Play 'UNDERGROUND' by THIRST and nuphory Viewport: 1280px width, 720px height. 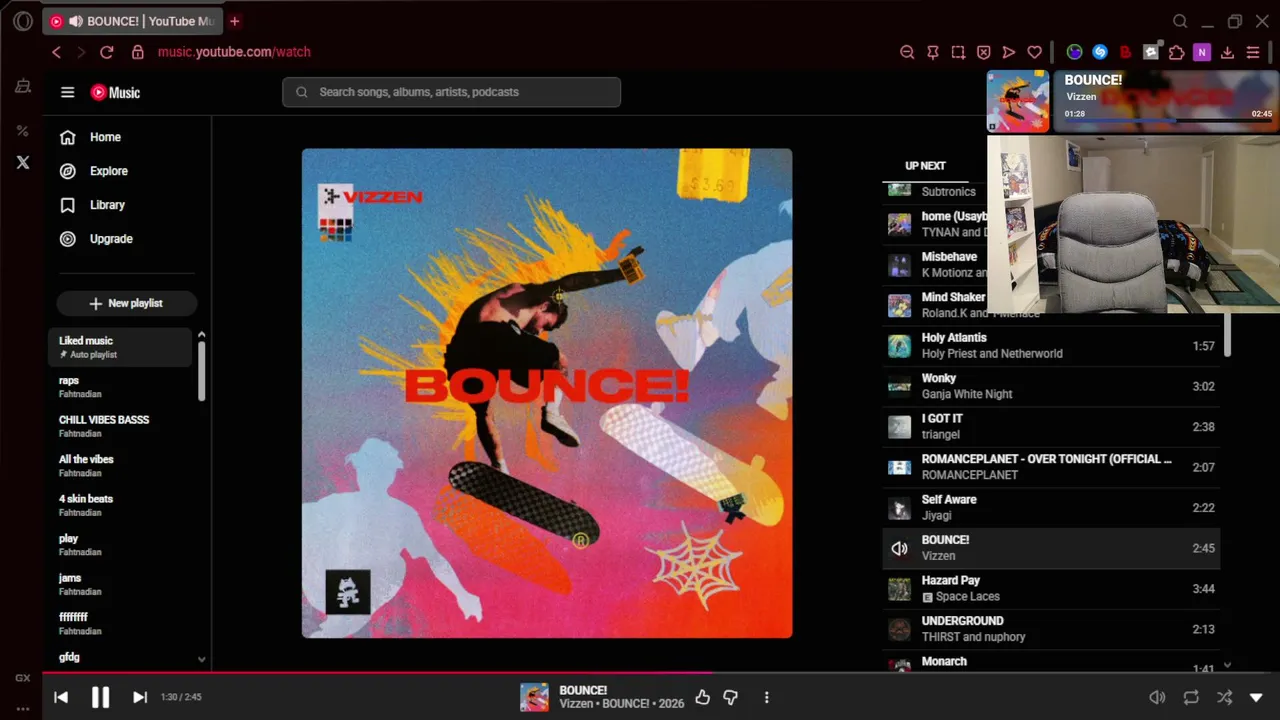point(1051,629)
